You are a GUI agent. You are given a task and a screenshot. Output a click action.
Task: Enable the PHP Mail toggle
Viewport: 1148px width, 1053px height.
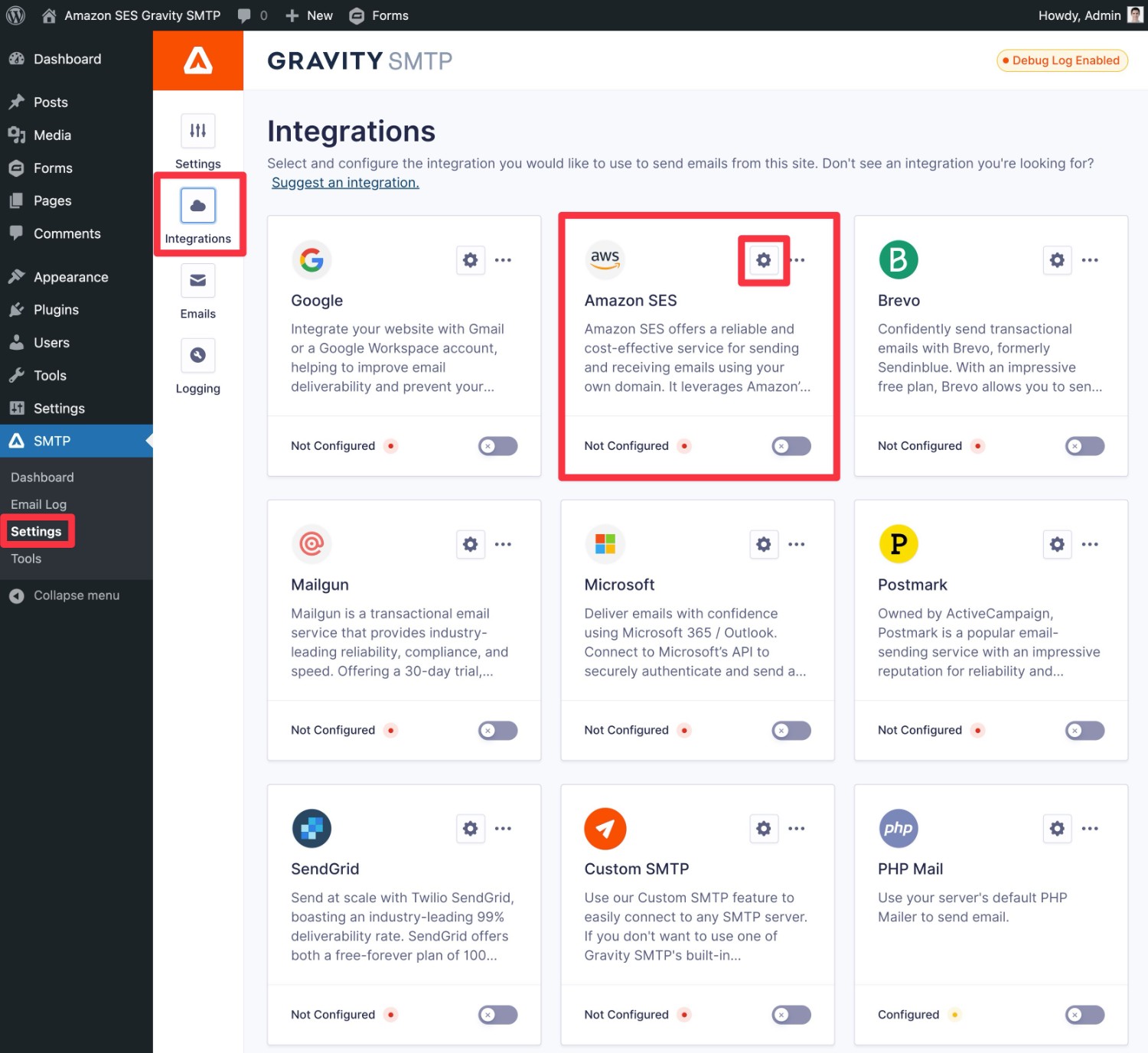click(1085, 1015)
